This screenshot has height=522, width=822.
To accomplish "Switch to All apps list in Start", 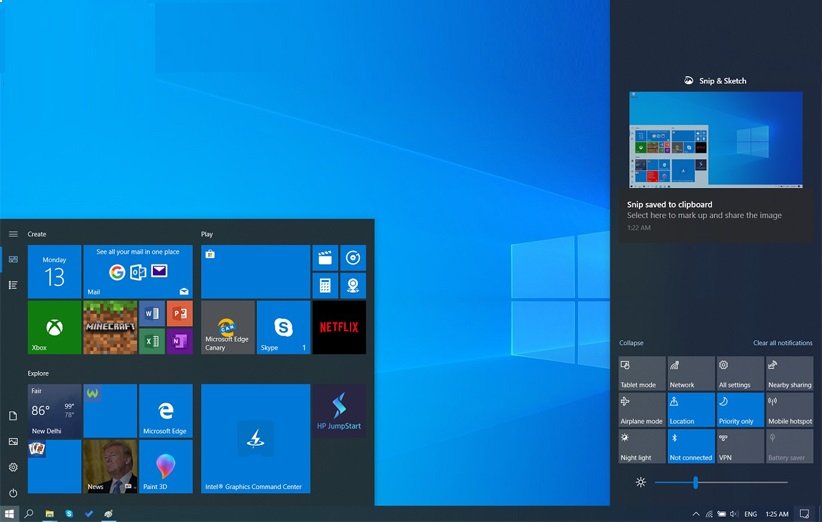I will (13, 285).
